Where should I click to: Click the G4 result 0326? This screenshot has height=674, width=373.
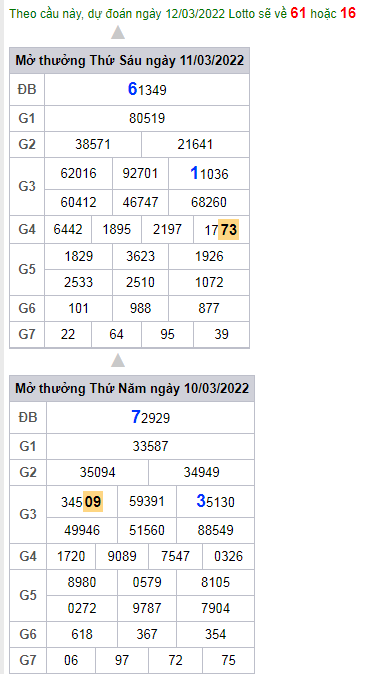(x=228, y=557)
